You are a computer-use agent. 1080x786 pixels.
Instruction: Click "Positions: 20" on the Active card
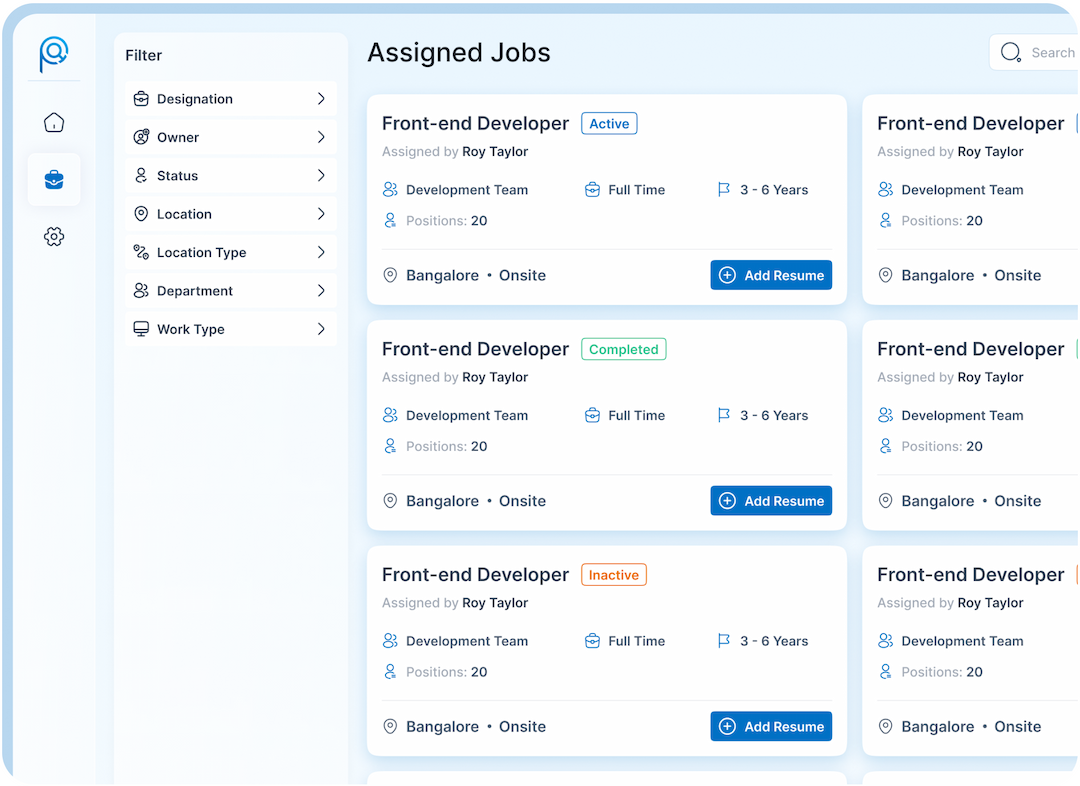click(446, 220)
